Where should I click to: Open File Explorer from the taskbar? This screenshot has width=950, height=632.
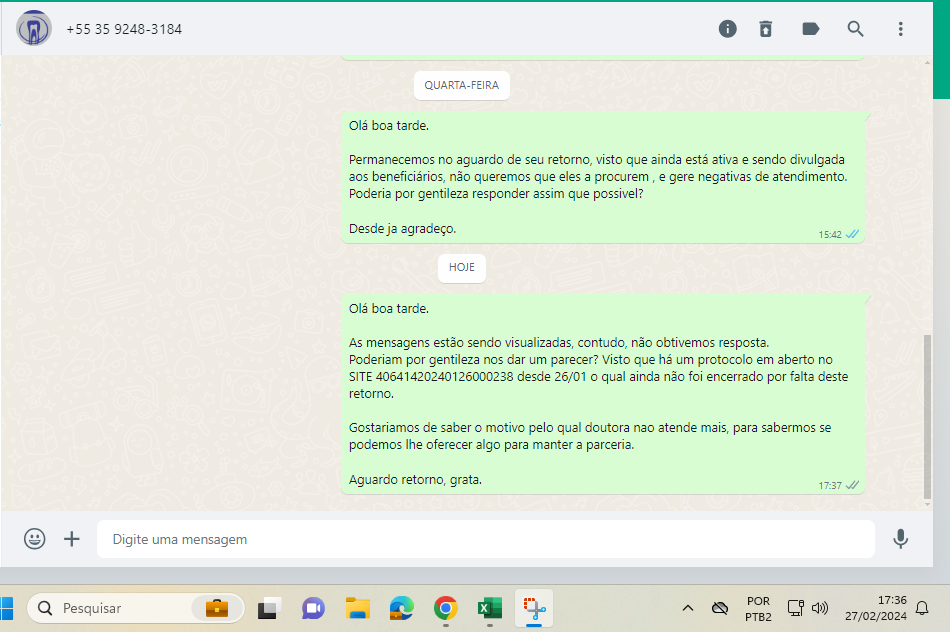click(x=357, y=608)
